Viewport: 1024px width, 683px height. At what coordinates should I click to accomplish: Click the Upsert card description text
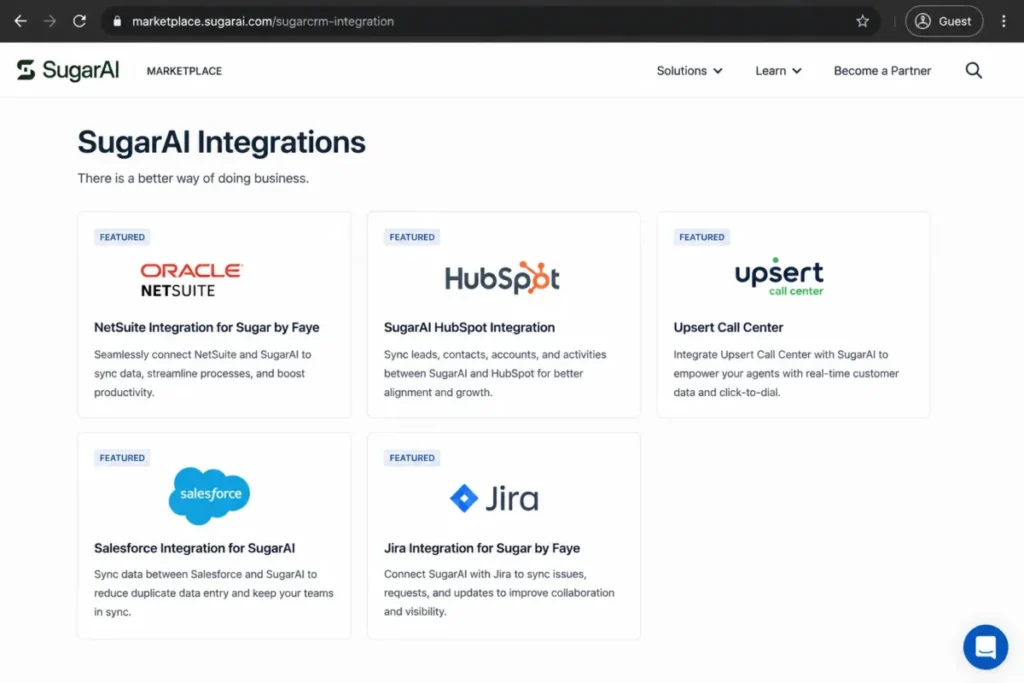point(786,373)
